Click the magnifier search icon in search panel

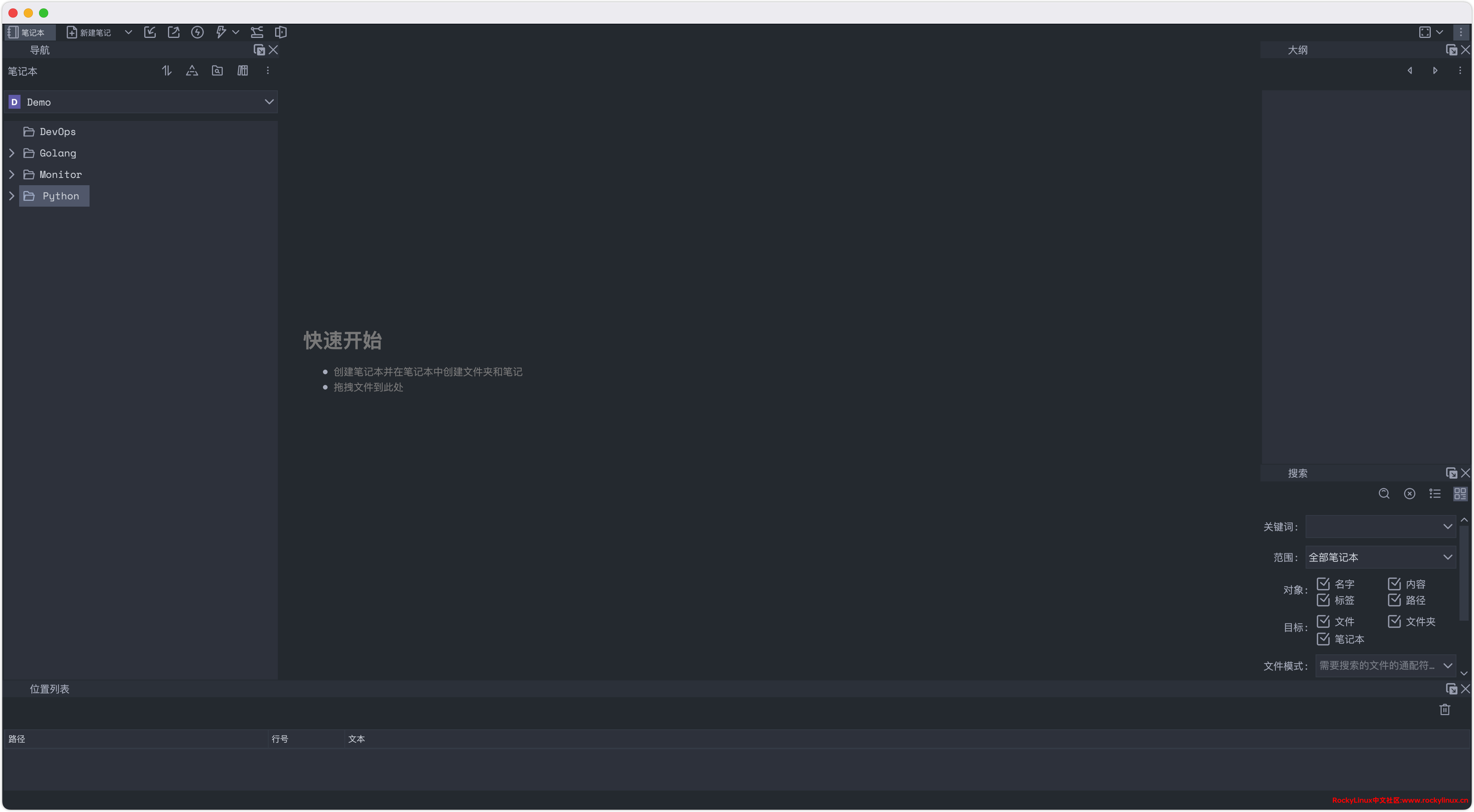[1384, 494]
